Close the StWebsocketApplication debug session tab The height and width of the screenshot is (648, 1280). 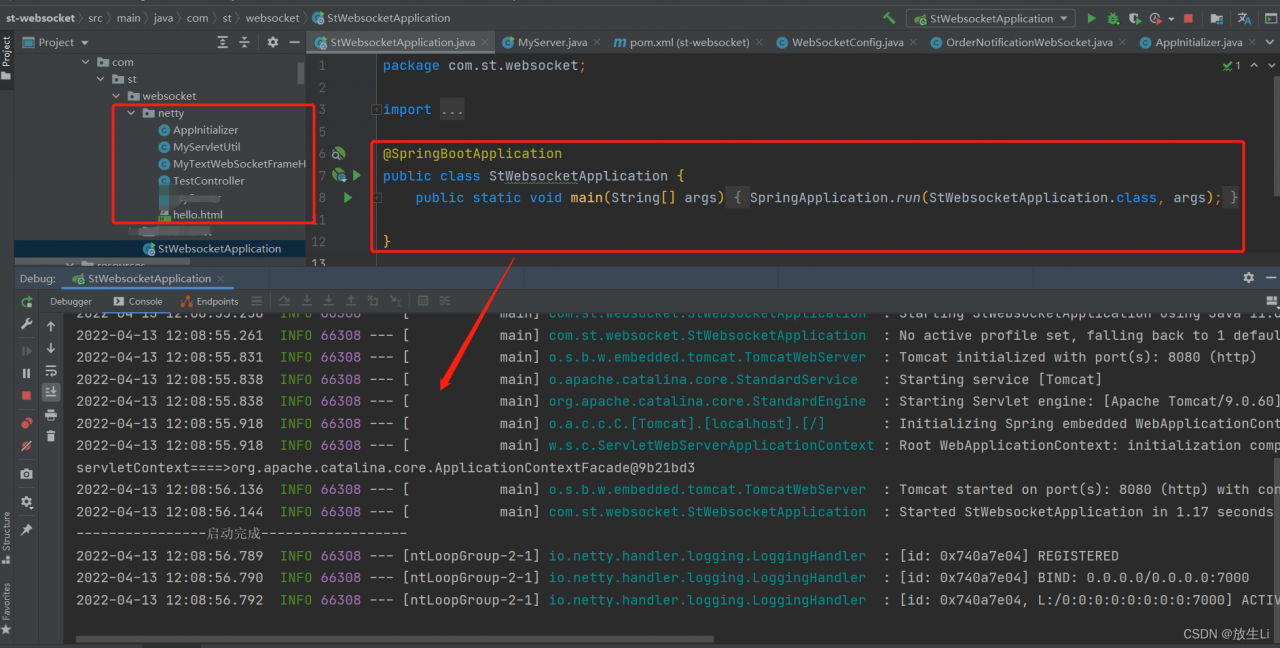[x=221, y=279]
